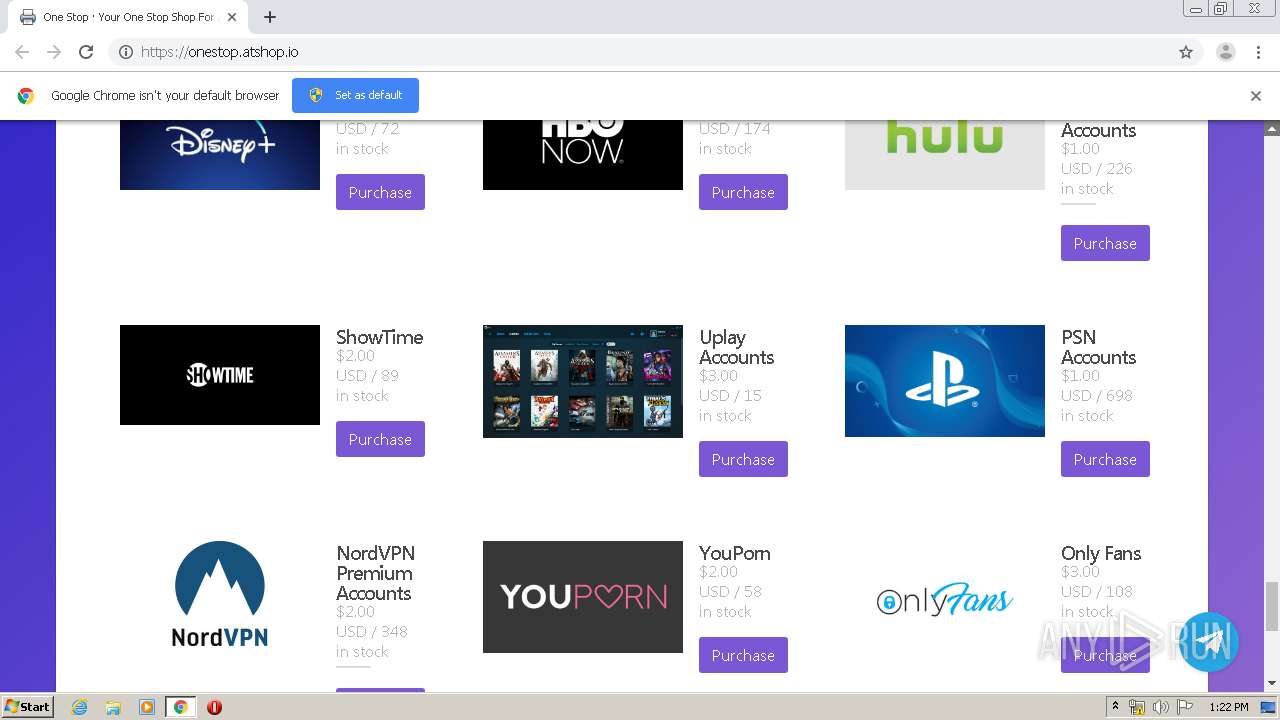Reload the current page

coord(86,52)
